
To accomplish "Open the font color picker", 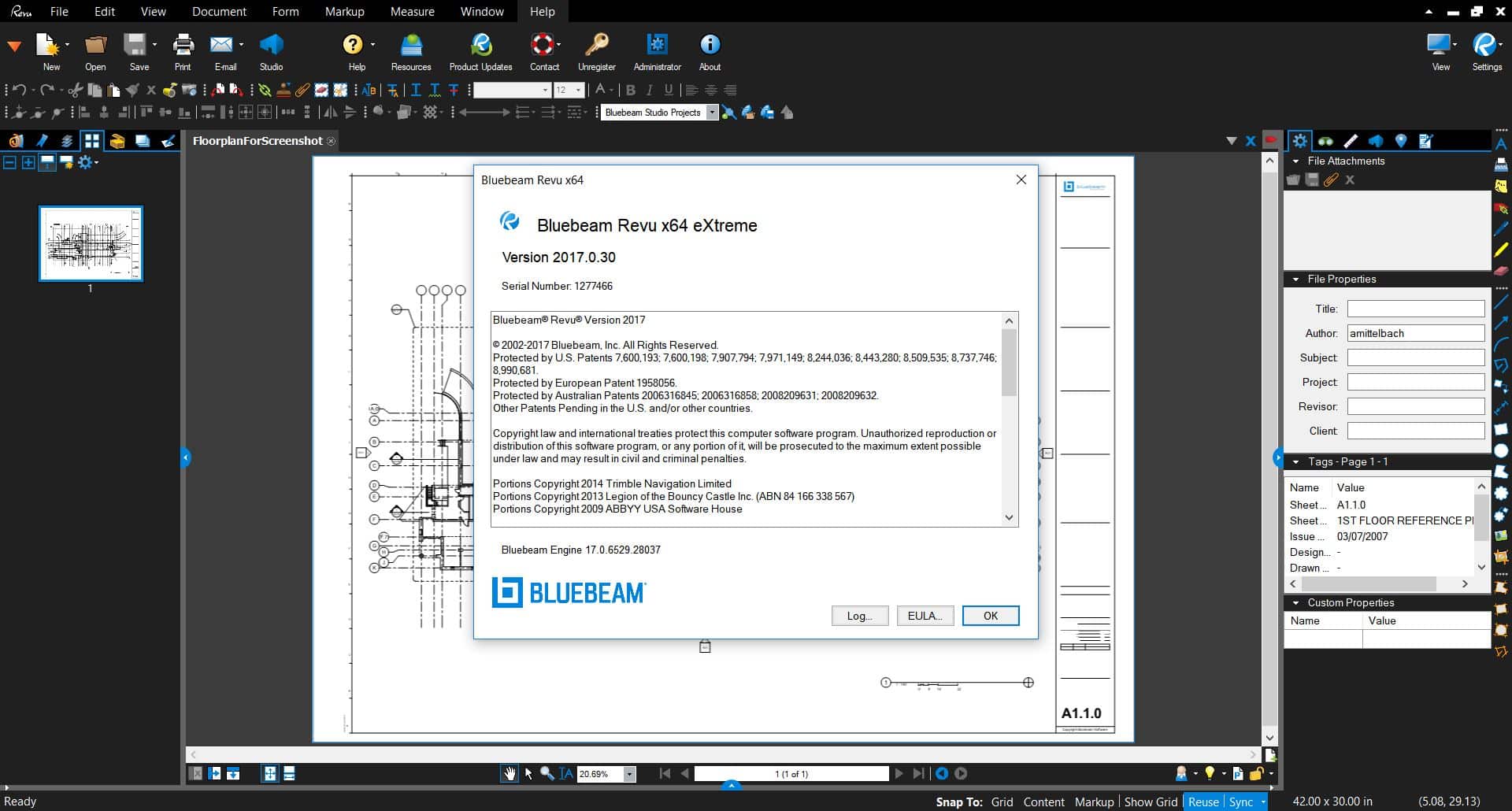I will (601, 90).
